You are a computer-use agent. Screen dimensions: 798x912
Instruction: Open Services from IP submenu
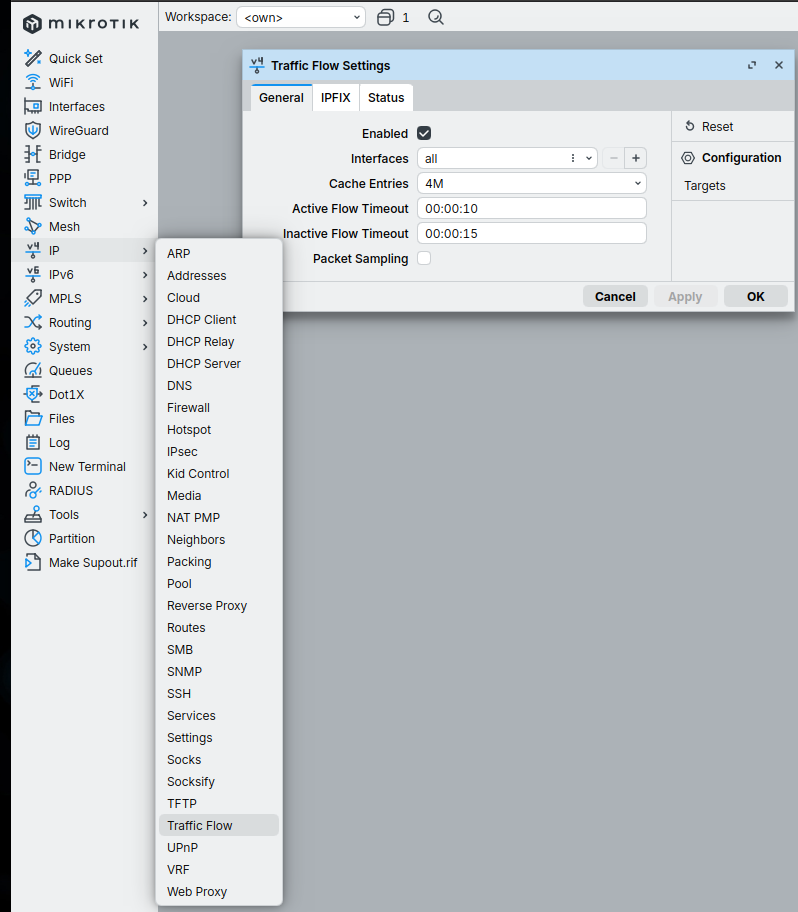[218, 715]
